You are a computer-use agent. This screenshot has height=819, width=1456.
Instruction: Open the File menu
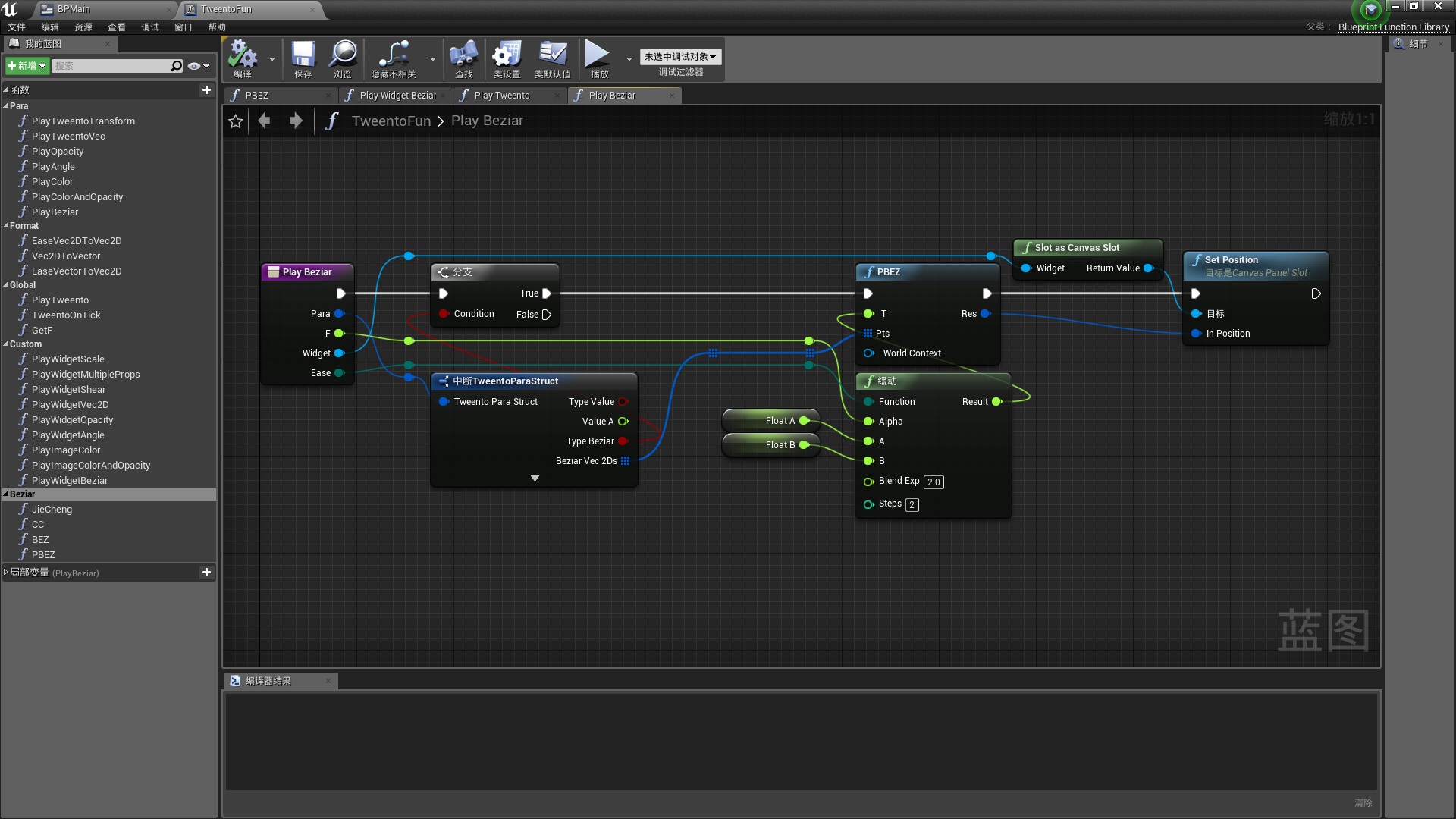coord(17,27)
